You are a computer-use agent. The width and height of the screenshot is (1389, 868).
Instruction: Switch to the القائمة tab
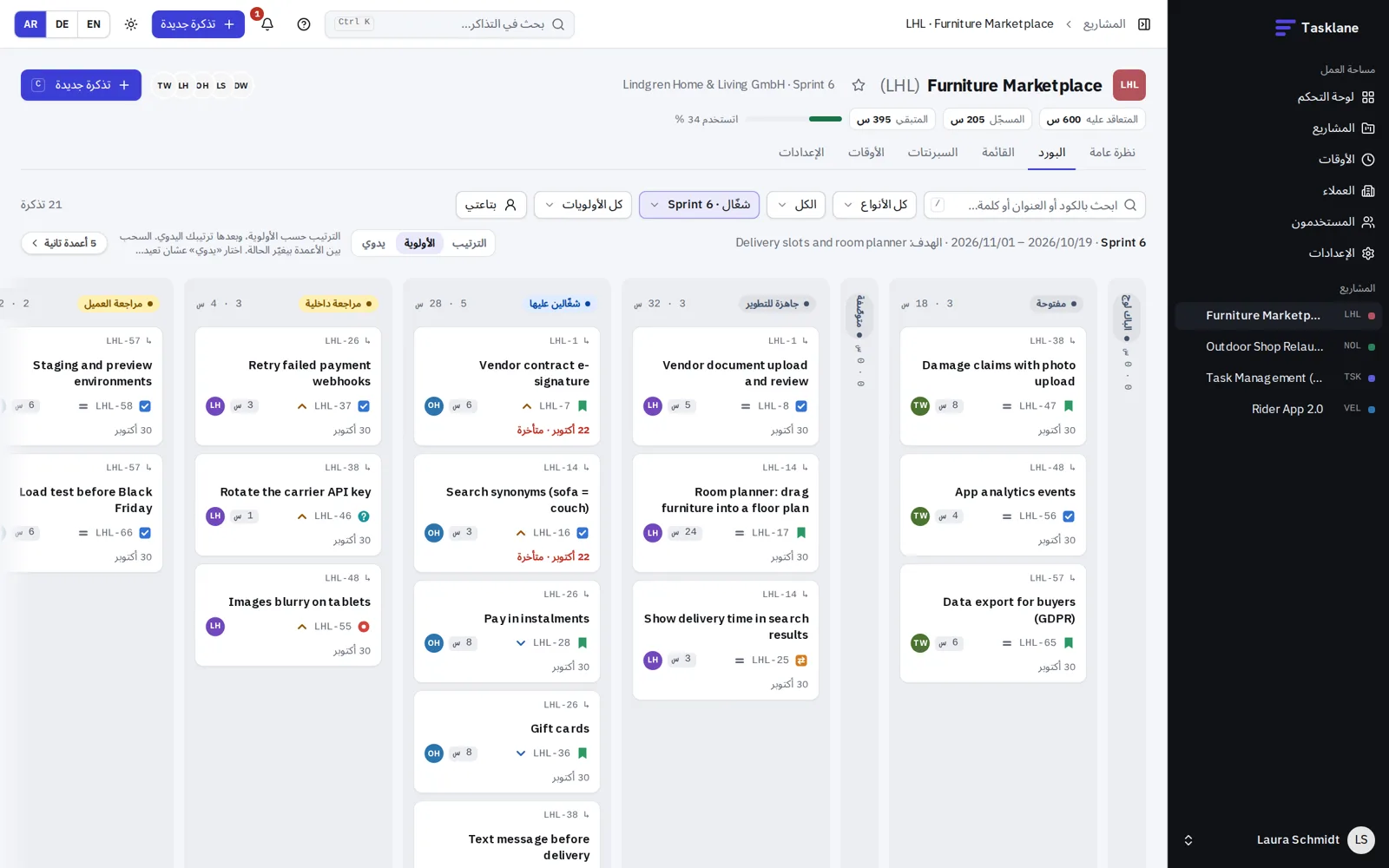pyautogui.click(x=998, y=153)
